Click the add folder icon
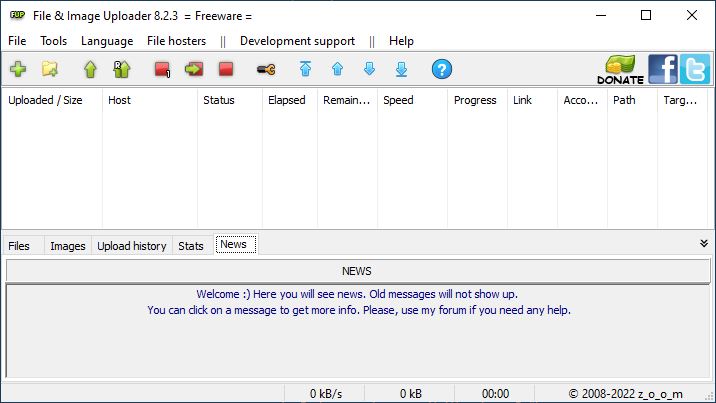The height and width of the screenshot is (403, 716). tap(50, 69)
